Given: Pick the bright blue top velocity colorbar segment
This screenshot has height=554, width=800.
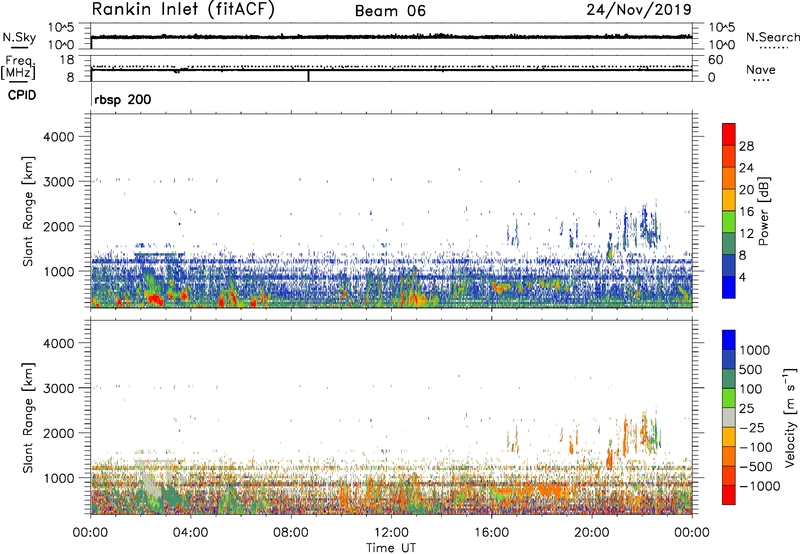Looking at the screenshot, I should click(x=729, y=340).
